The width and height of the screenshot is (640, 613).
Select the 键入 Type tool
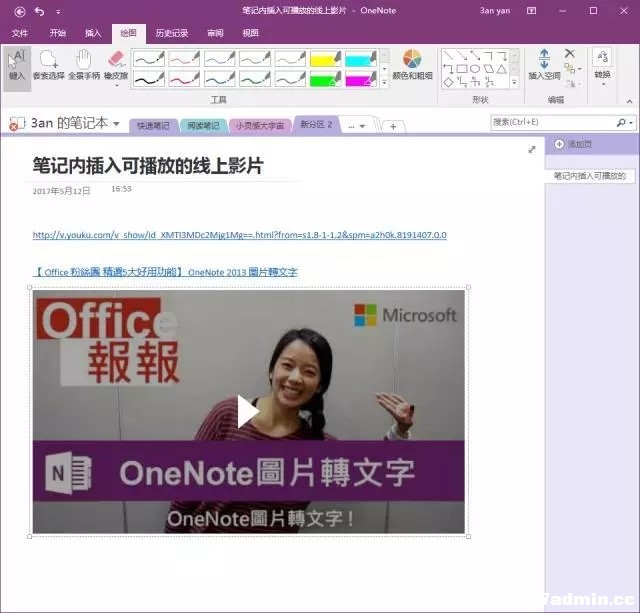pos(17,68)
